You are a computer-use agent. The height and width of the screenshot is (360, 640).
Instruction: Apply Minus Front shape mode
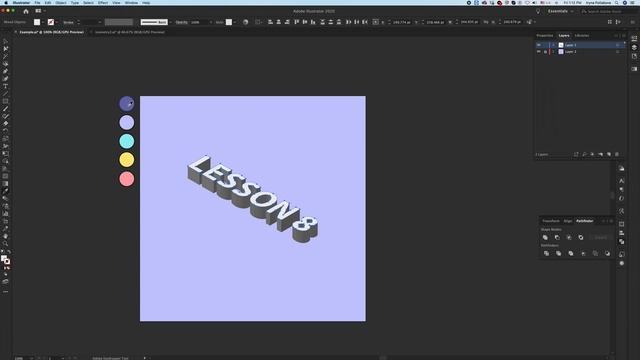click(x=557, y=238)
